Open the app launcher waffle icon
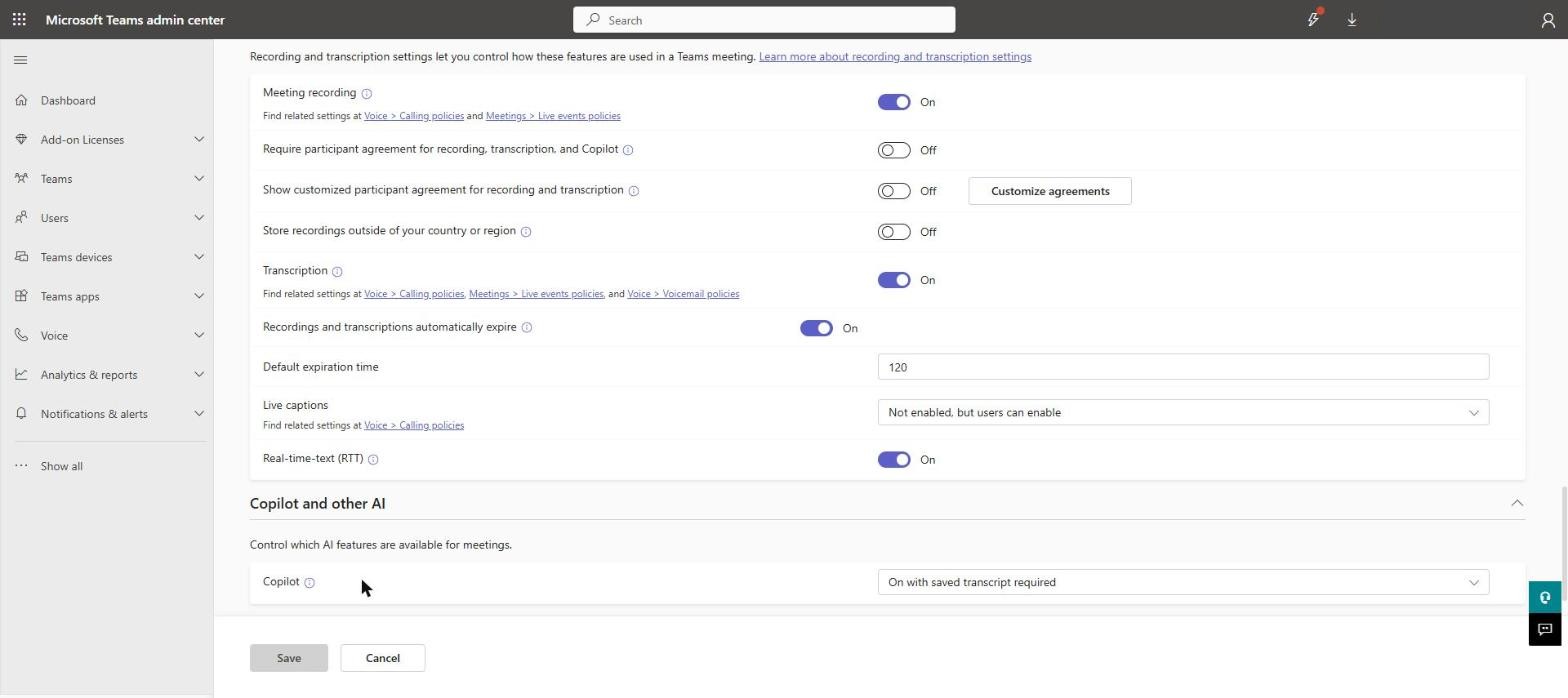The width and height of the screenshot is (1568, 698). point(19,20)
